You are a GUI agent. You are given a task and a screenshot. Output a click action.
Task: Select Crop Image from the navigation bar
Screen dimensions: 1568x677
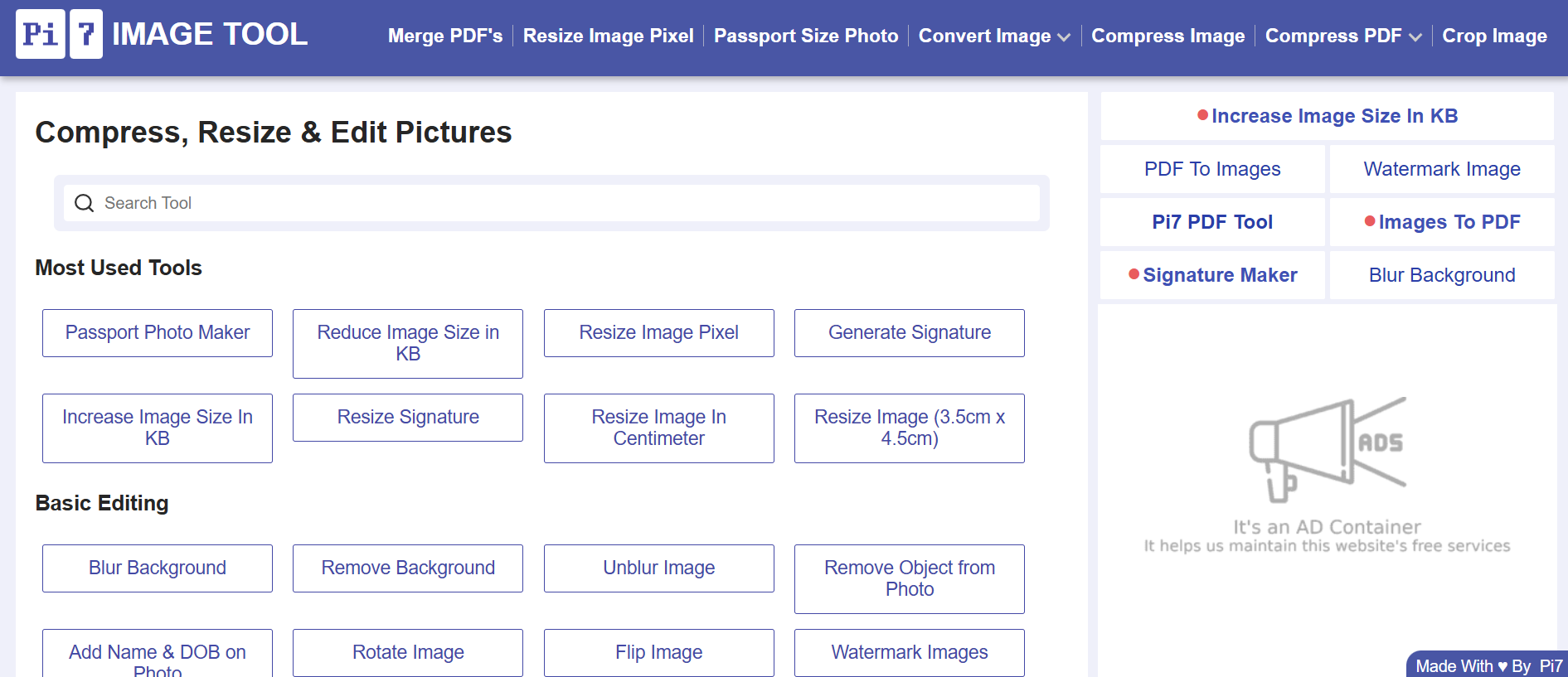1494,36
